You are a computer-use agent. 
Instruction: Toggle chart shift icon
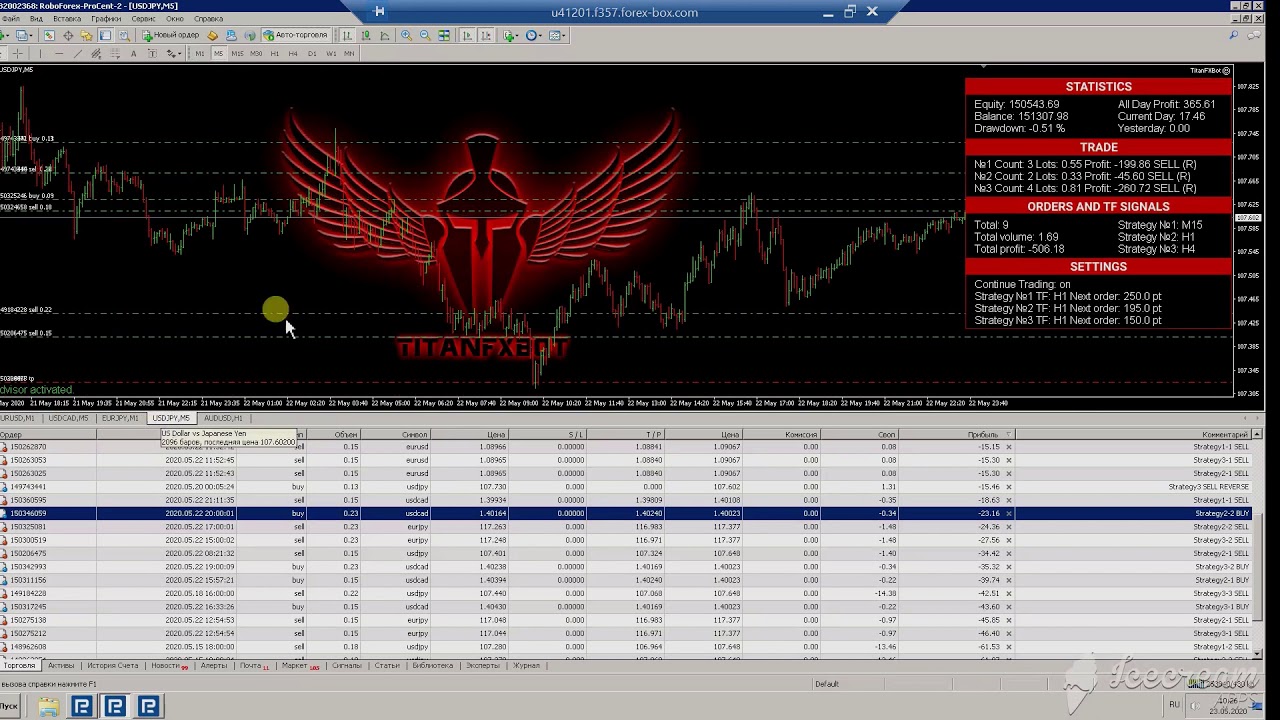pos(486,35)
